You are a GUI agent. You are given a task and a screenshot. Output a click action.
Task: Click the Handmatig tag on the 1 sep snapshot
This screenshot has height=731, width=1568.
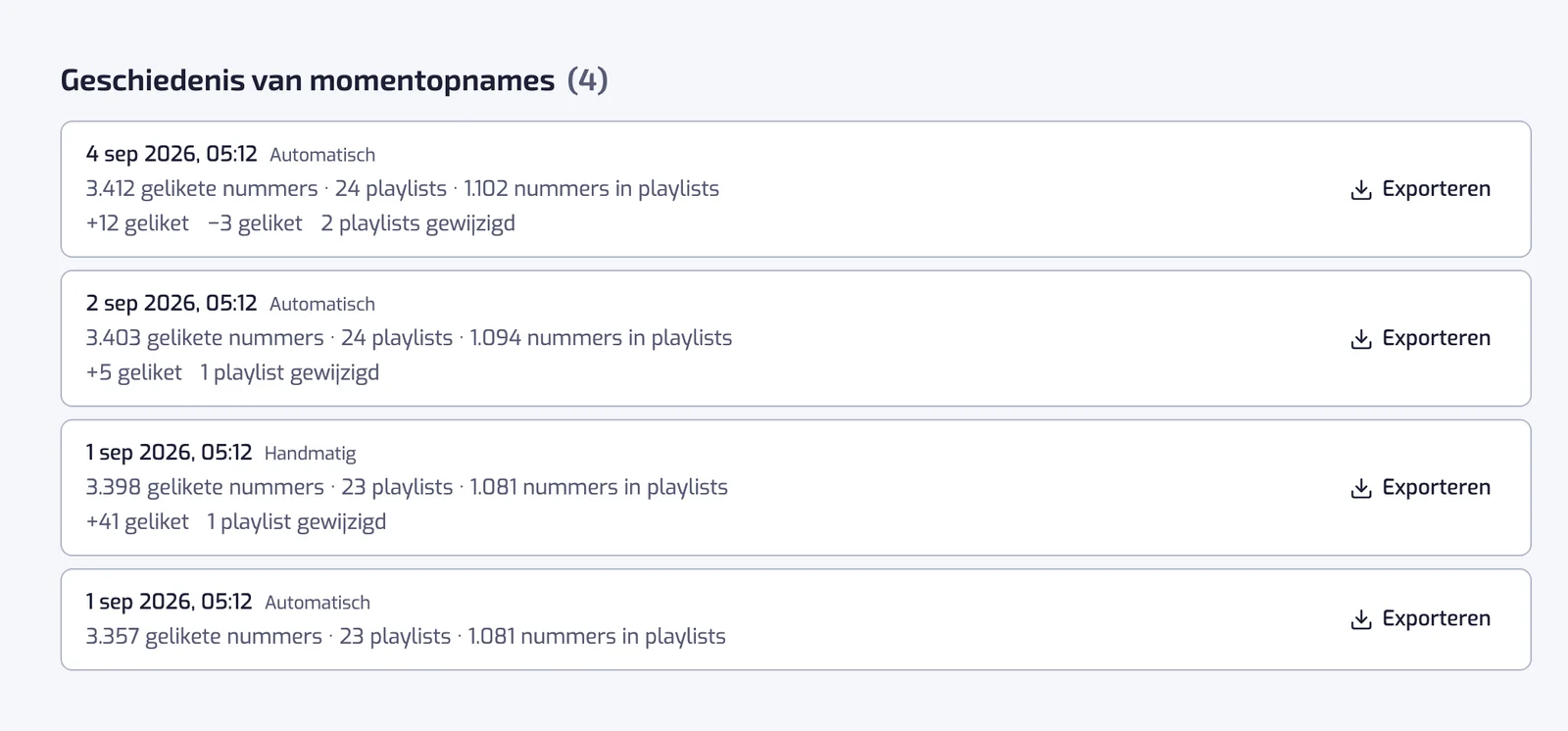tap(310, 454)
